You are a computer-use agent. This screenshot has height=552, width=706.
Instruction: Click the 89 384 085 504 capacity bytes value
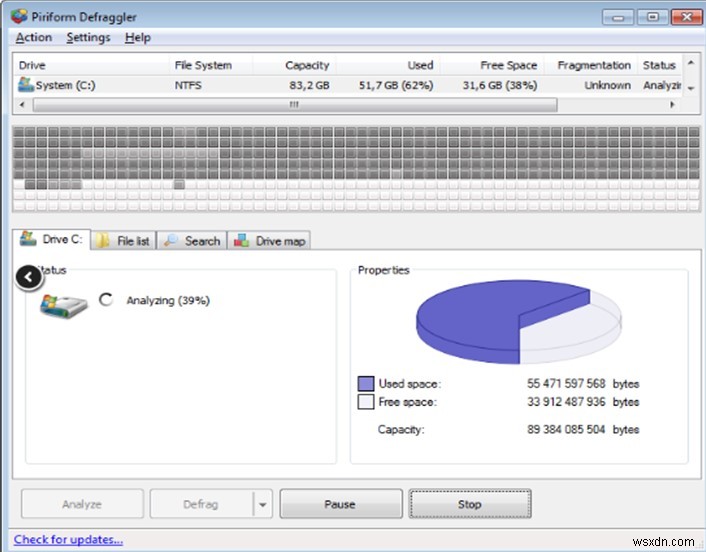tap(566, 429)
